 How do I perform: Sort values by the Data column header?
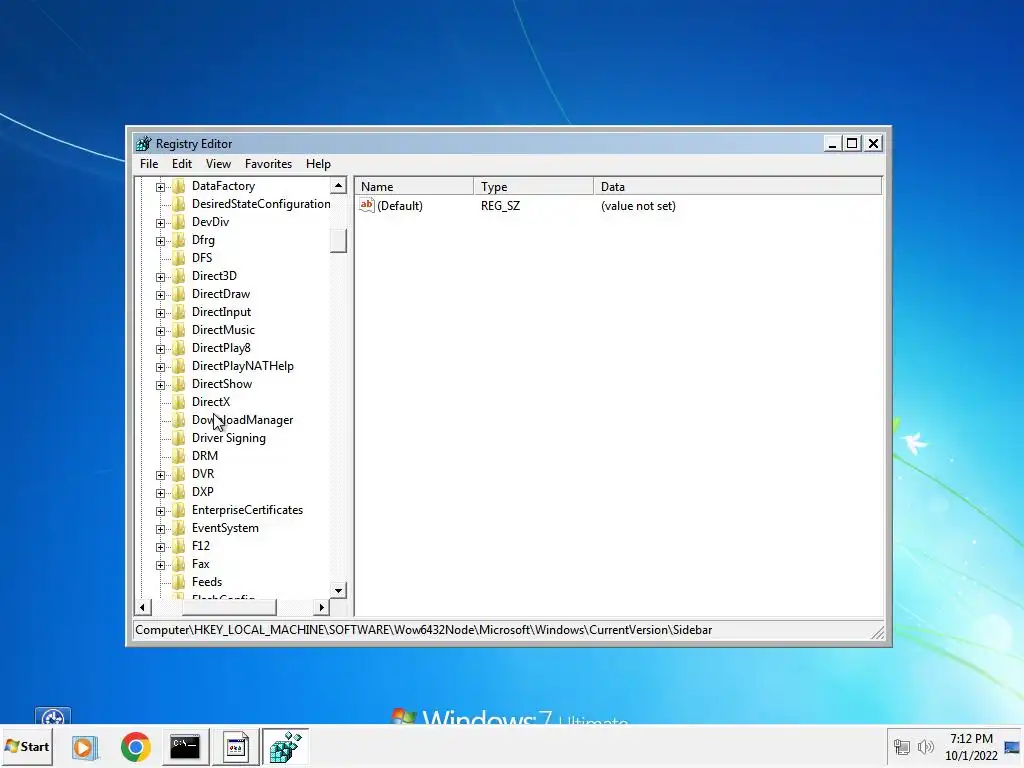coord(738,187)
